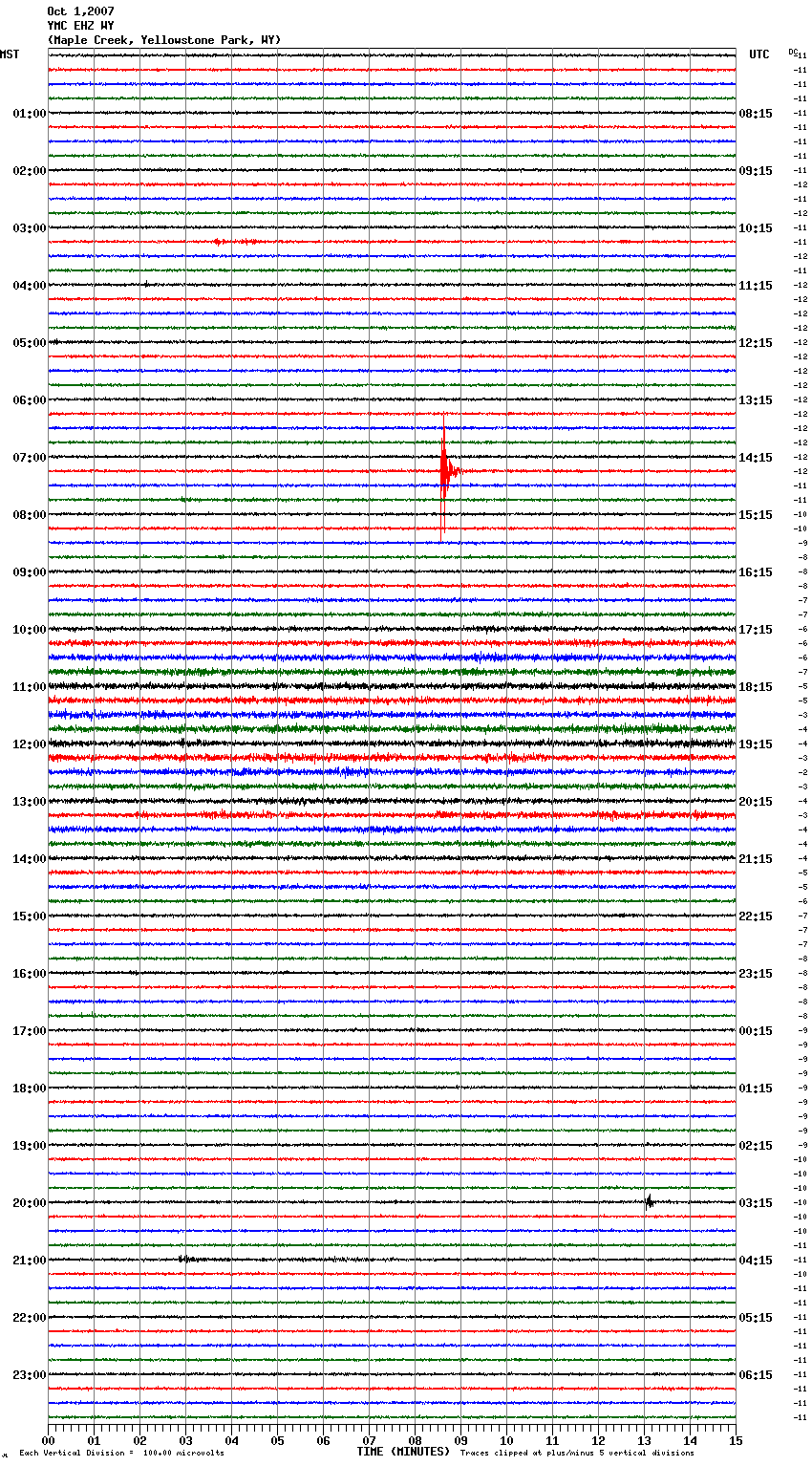Click the UTC time label "06:15"
This screenshot has height=1466, width=812.
[x=756, y=1375]
